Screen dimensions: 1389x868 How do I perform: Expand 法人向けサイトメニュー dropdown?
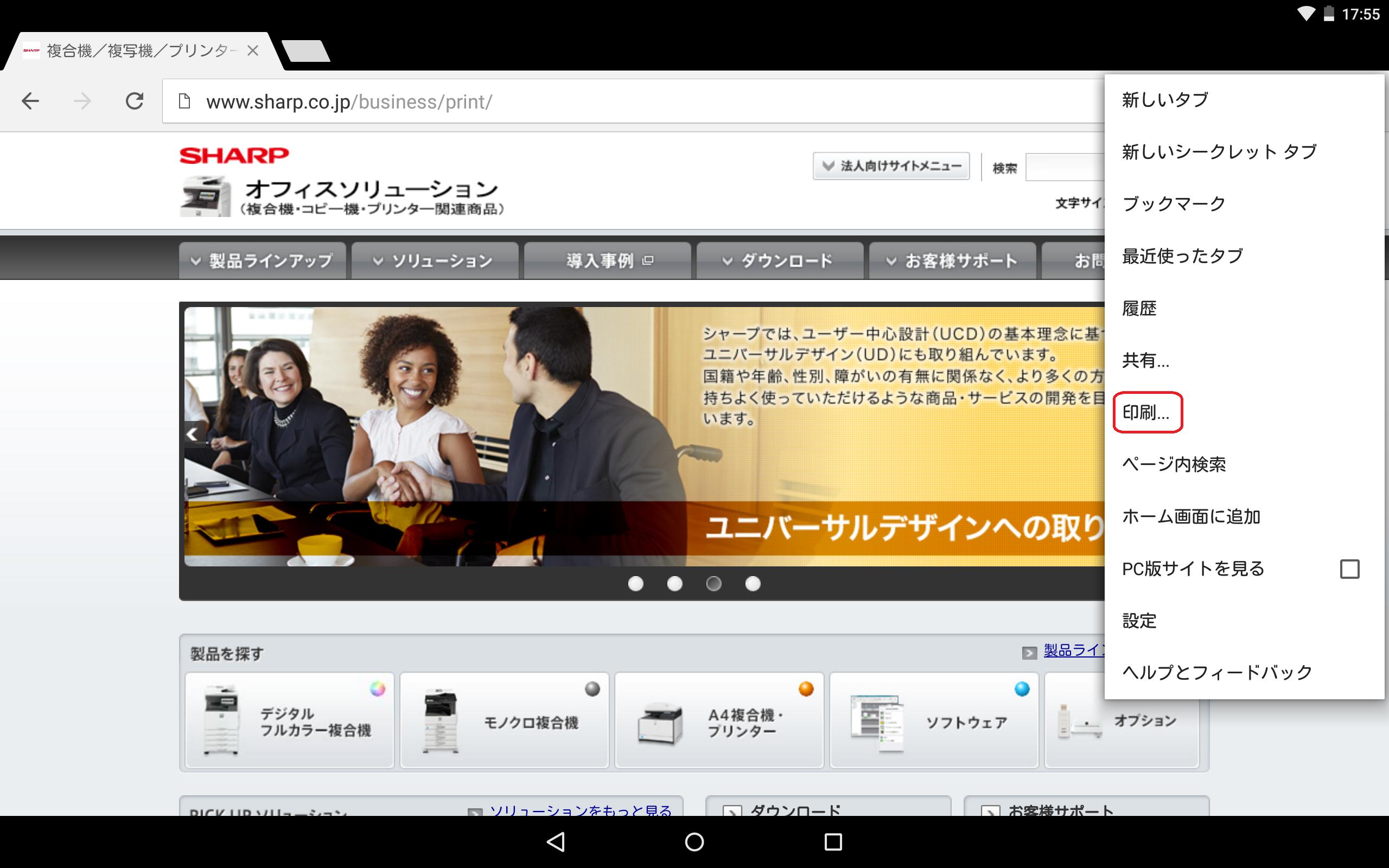891,166
